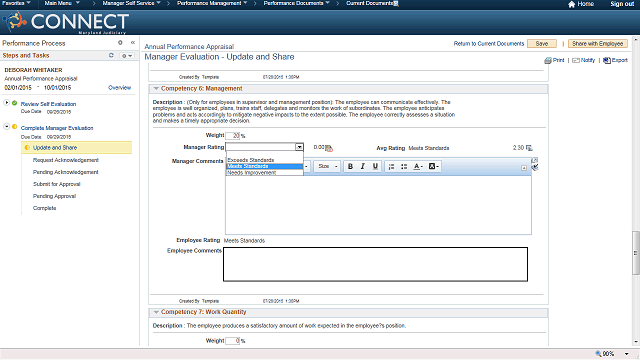Screen dimensions: 640x360
Task: Select the Update and Share step
Action: 77,148
